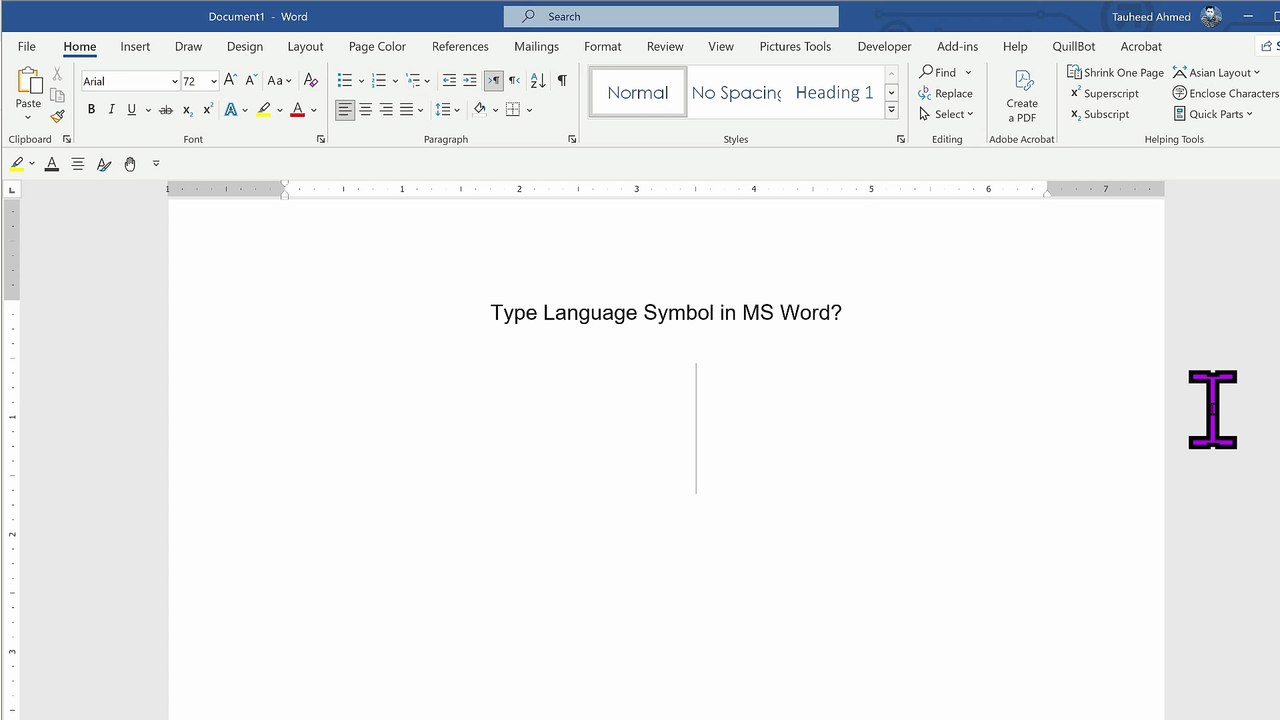This screenshot has width=1280, height=720.
Task: Toggle the Font group superscript button
Action: point(207,109)
